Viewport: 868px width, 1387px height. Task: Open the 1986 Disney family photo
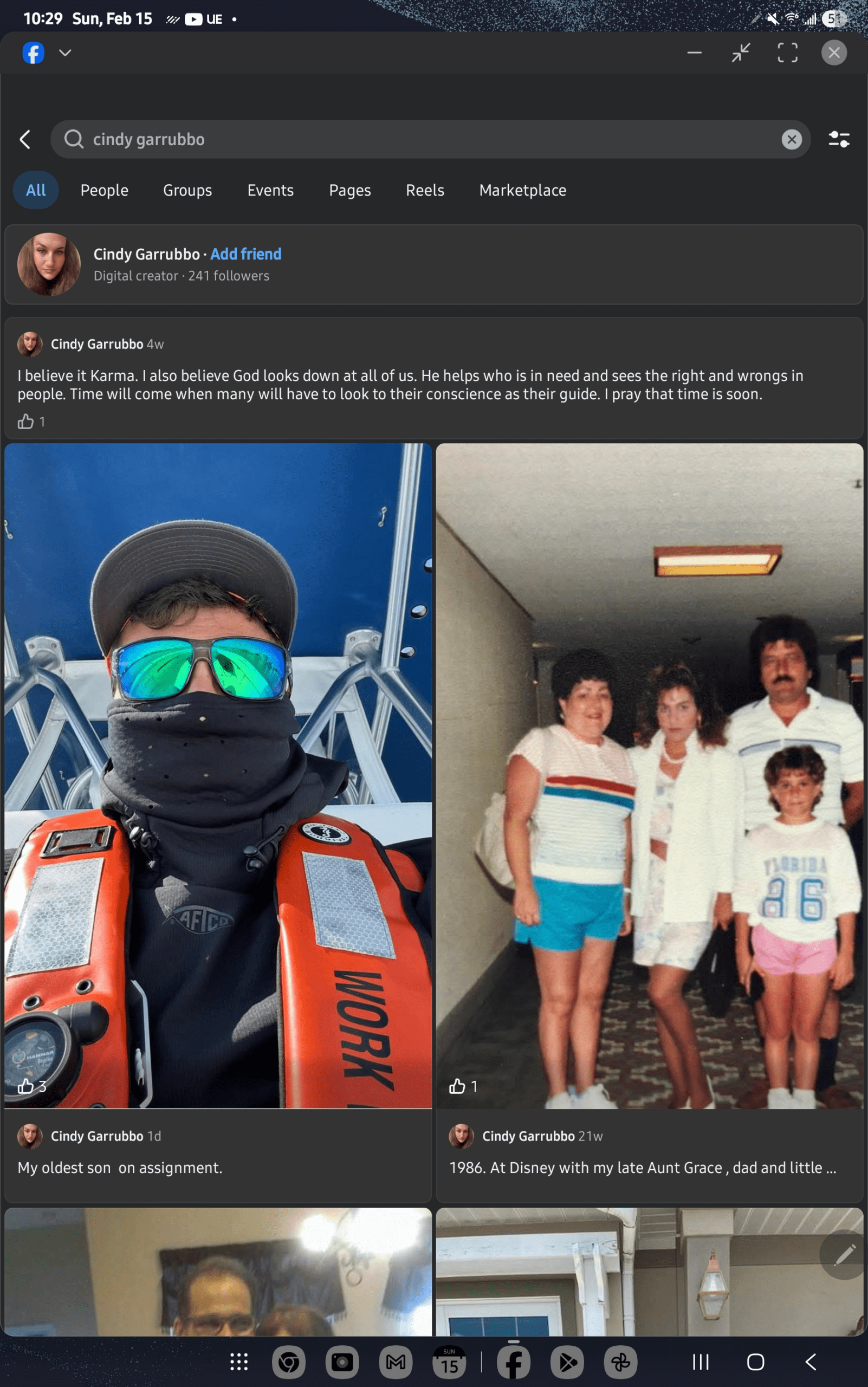pyautogui.click(x=649, y=776)
